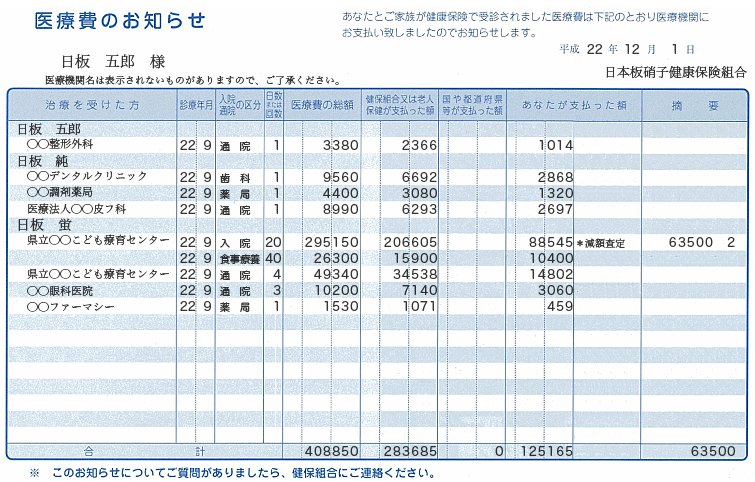The height and width of the screenshot is (482, 755).
Task: Click the self-paid amount 14802
Action: click(x=551, y=274)
